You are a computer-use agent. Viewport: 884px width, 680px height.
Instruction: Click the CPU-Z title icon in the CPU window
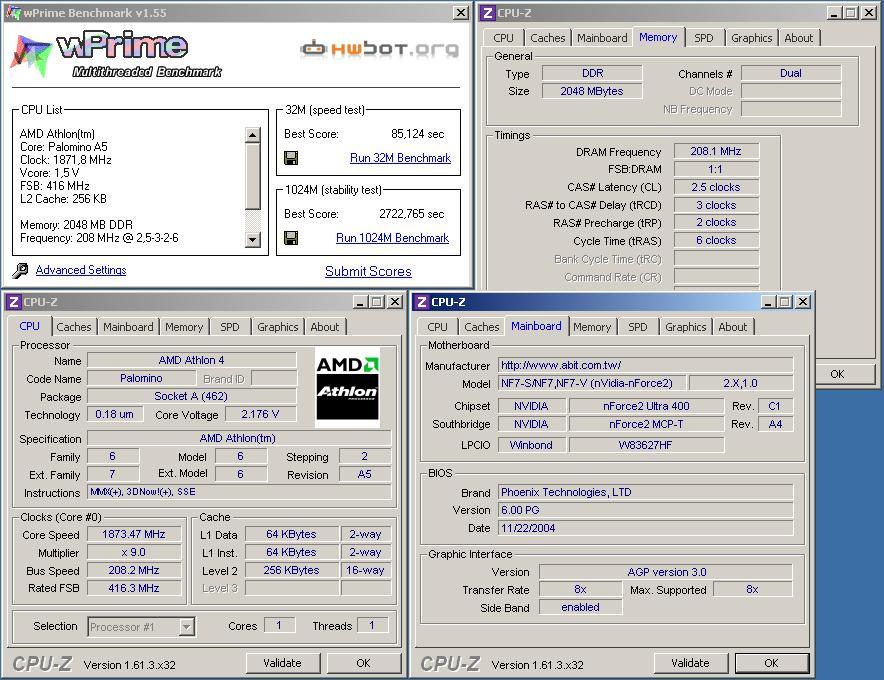(14, 302)
